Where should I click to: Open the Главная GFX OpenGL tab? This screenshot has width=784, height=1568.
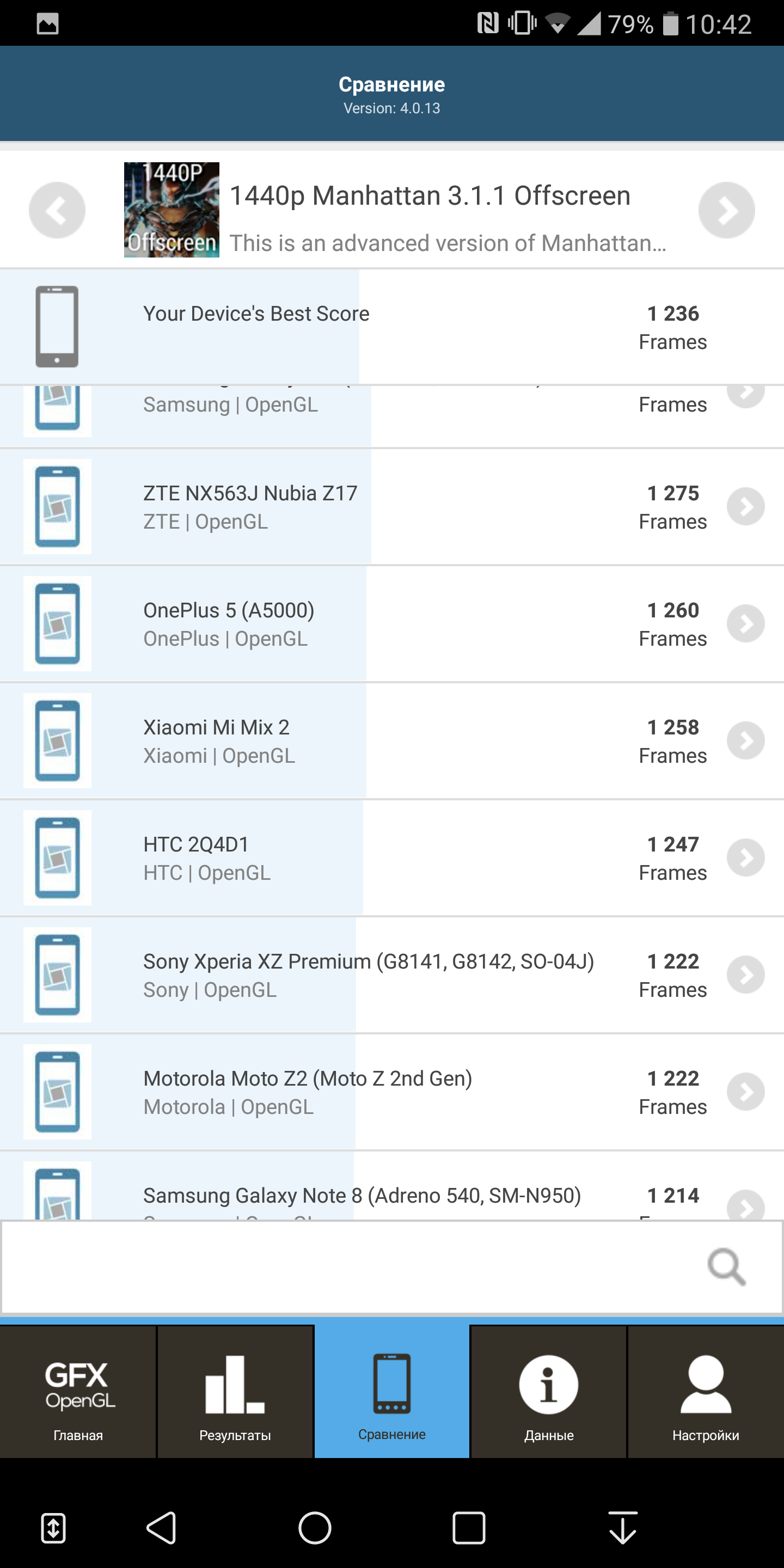coord(78,1392)
